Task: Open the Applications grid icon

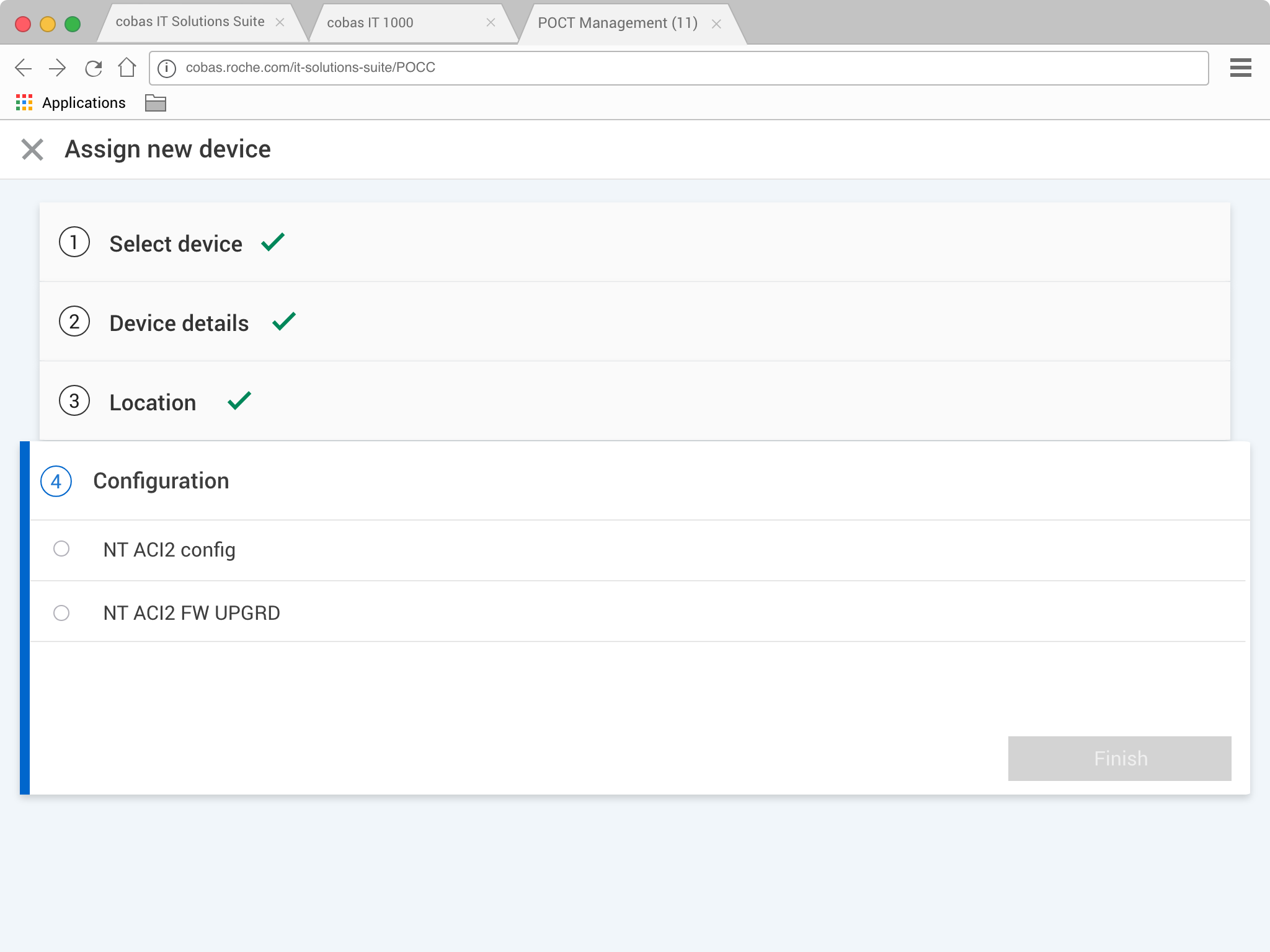Action: (x=24, y=103)
